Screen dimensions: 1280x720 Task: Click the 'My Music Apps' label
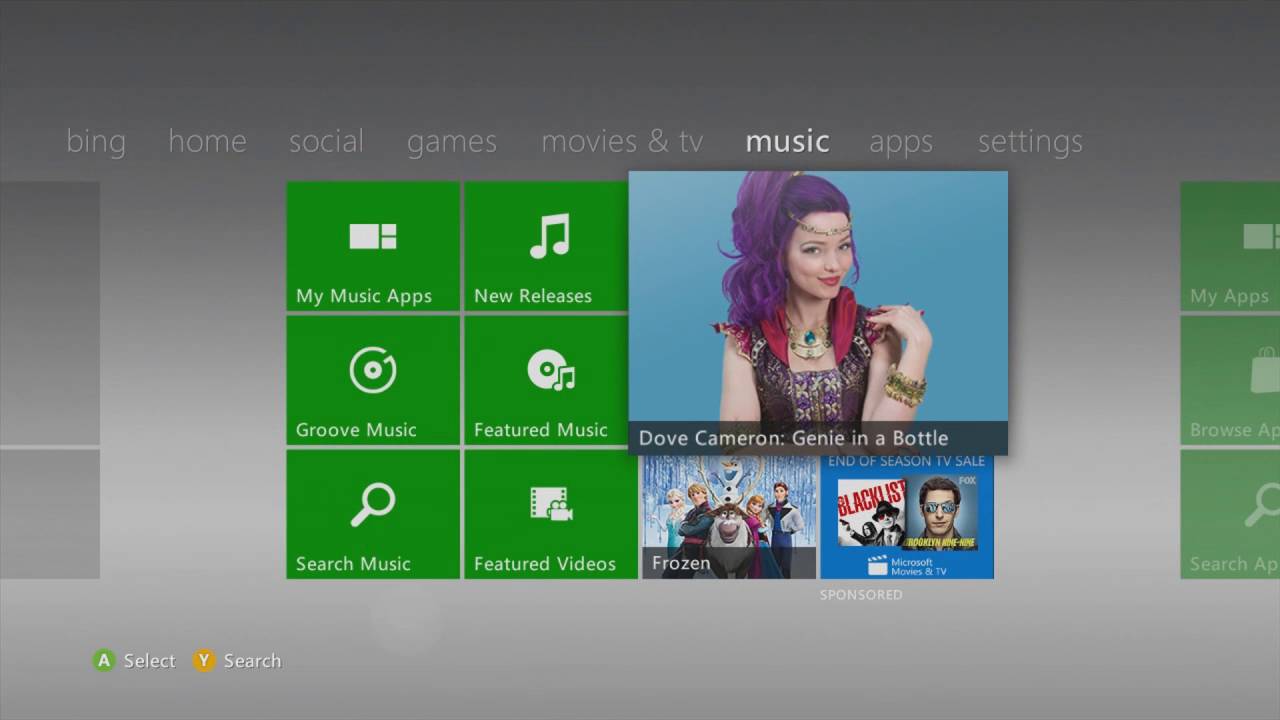tap(364, 296)
